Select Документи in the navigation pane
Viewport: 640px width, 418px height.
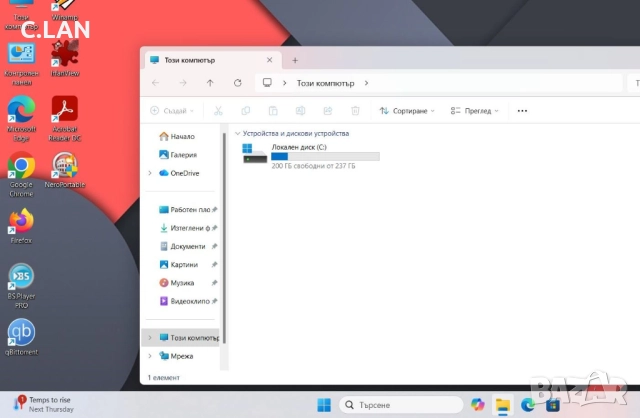[x=187, y=246]
